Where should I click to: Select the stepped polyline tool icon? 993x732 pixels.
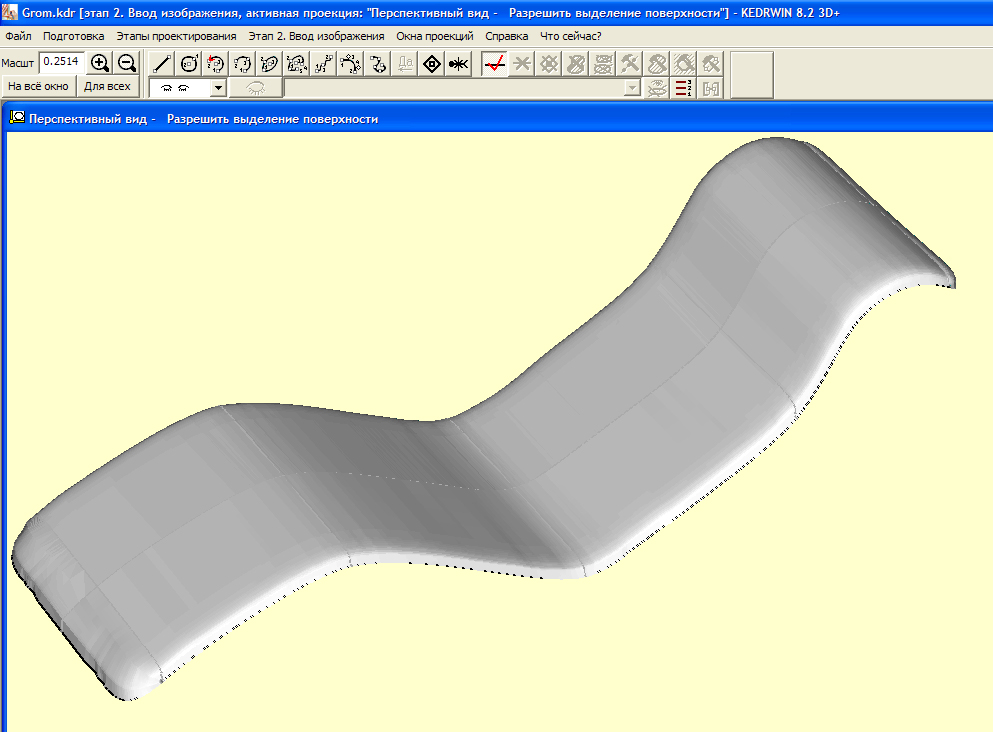pyautogui.click(x=323, y=64)
